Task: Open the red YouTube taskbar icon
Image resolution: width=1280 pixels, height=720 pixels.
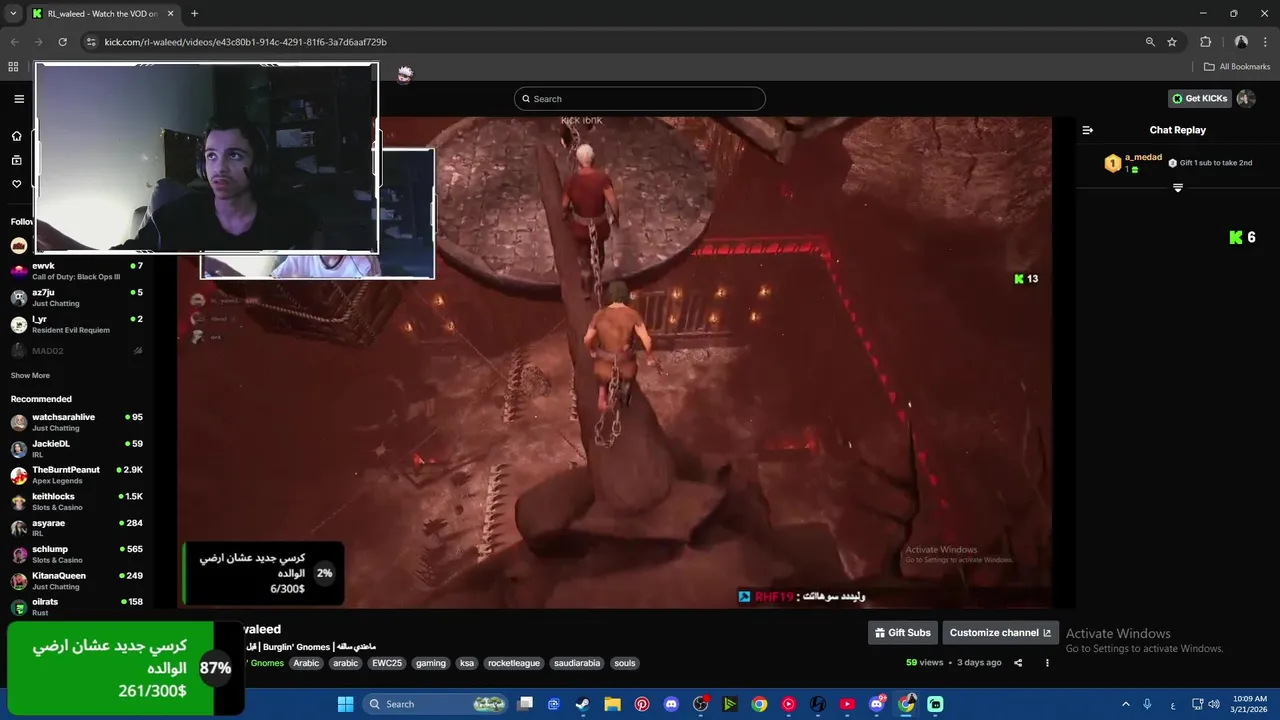Action: (x=847, y=704)
